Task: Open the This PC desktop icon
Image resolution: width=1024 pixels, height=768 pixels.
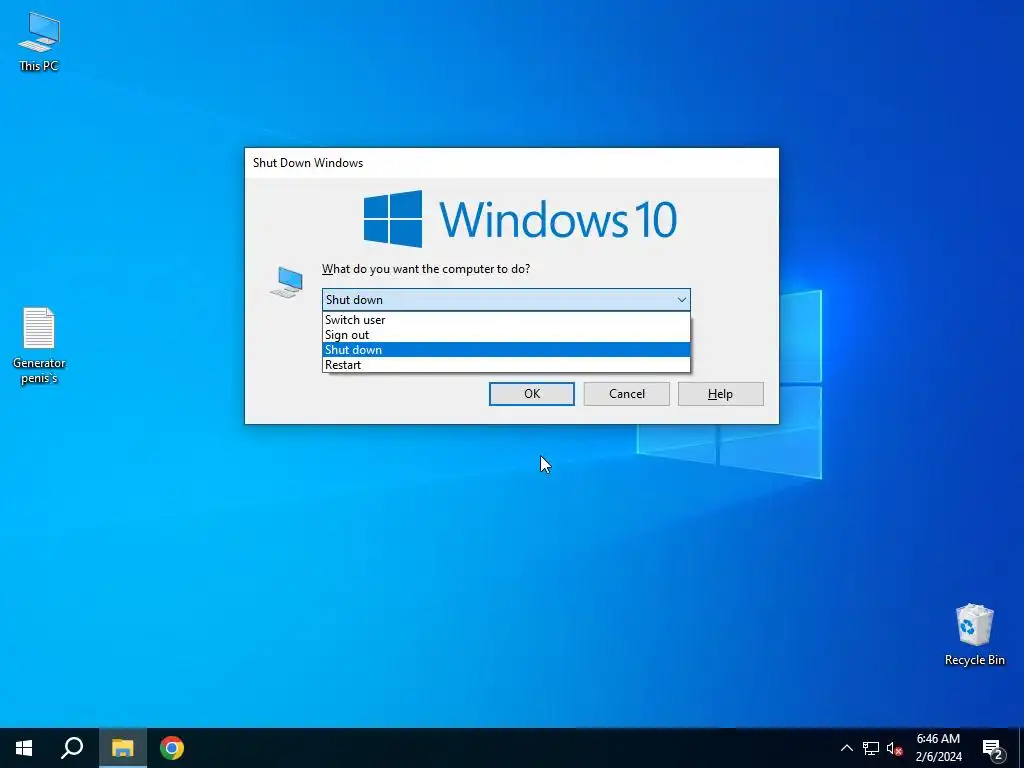Action: click(39, 41)
